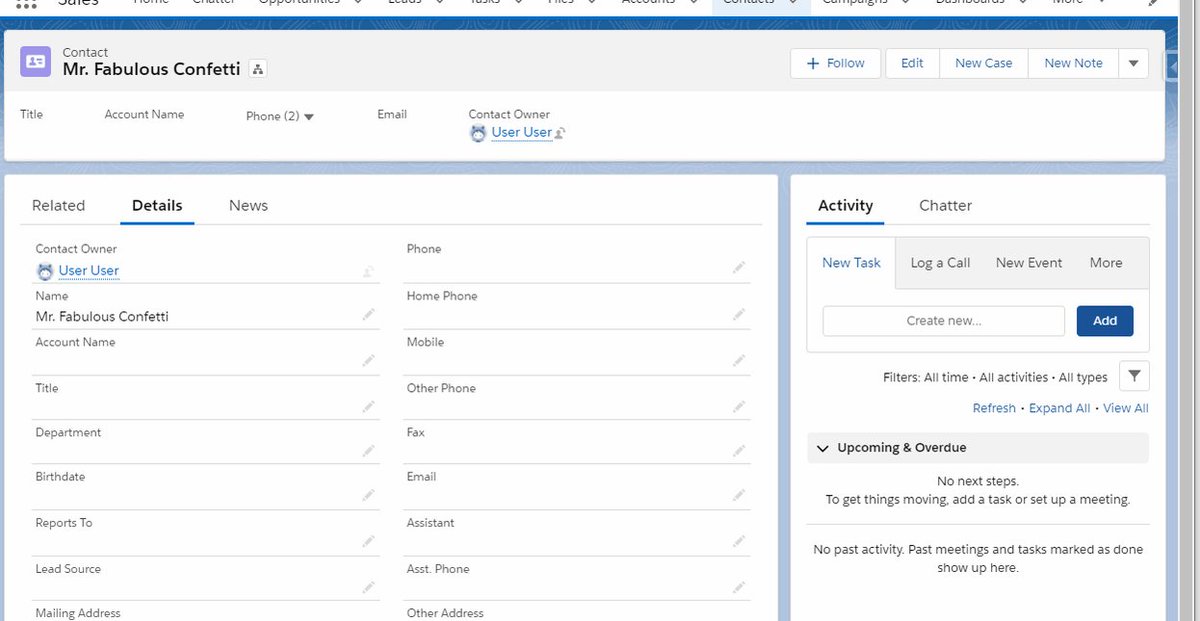The width and height of the screenshot is (1200, 621).
Task: Click the Expand All link
Action: point(1059,408)
